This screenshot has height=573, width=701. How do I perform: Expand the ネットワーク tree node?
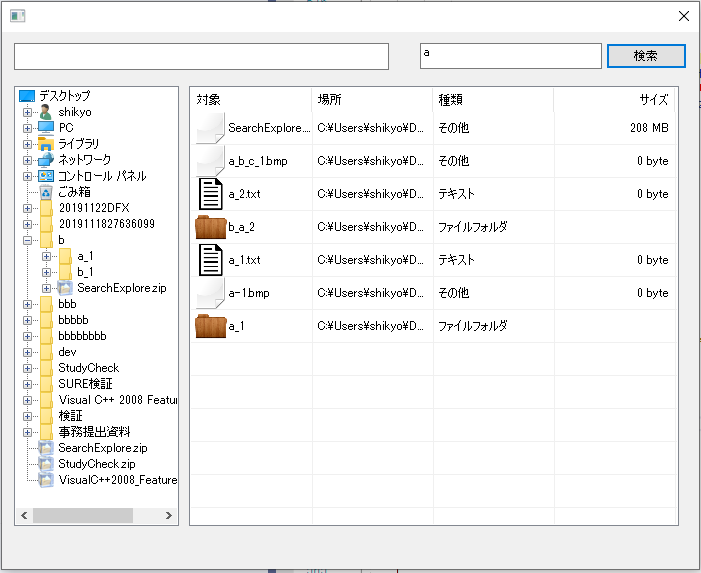[27, 160]
